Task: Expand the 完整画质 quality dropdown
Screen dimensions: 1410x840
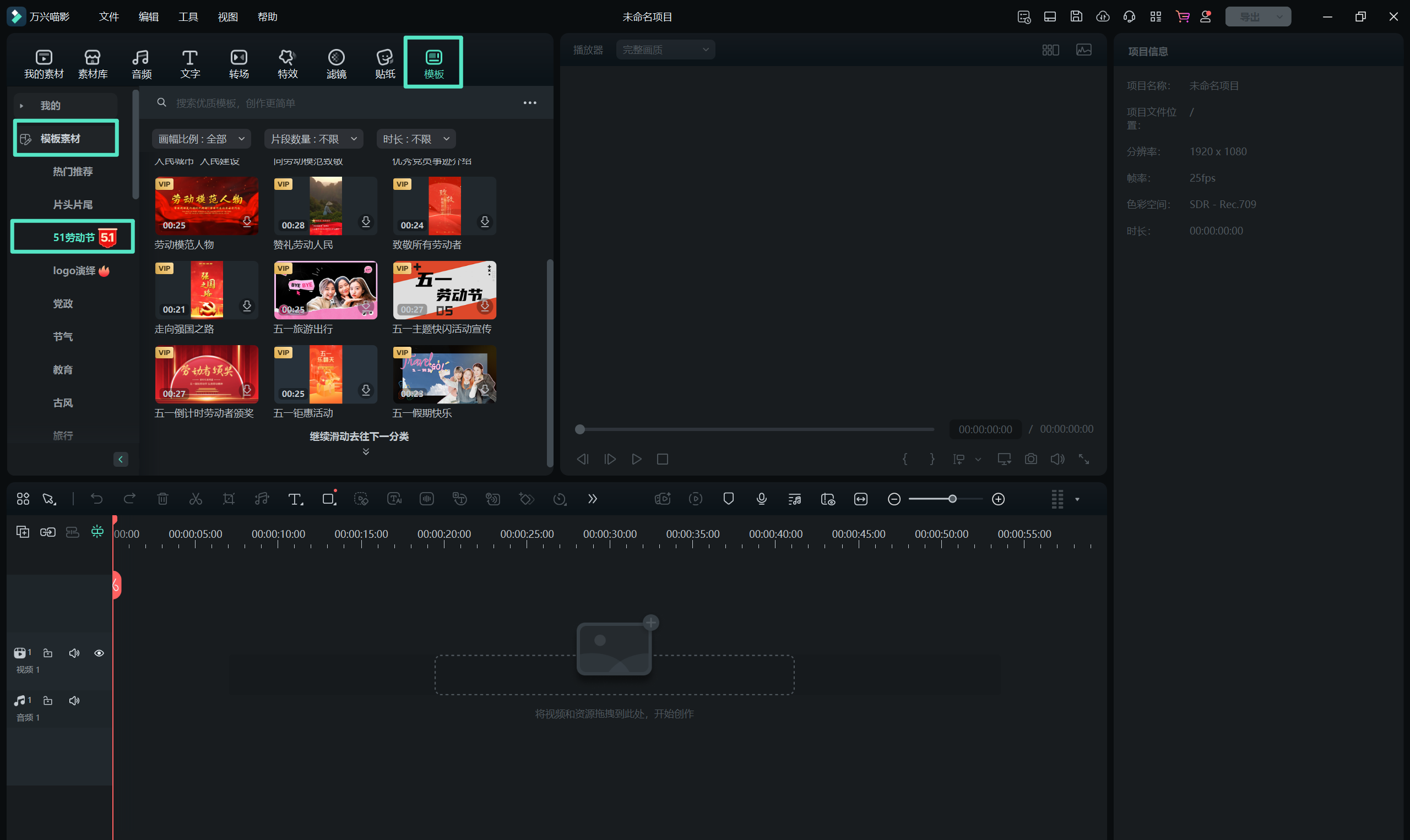Action: [x=665, y=50]
